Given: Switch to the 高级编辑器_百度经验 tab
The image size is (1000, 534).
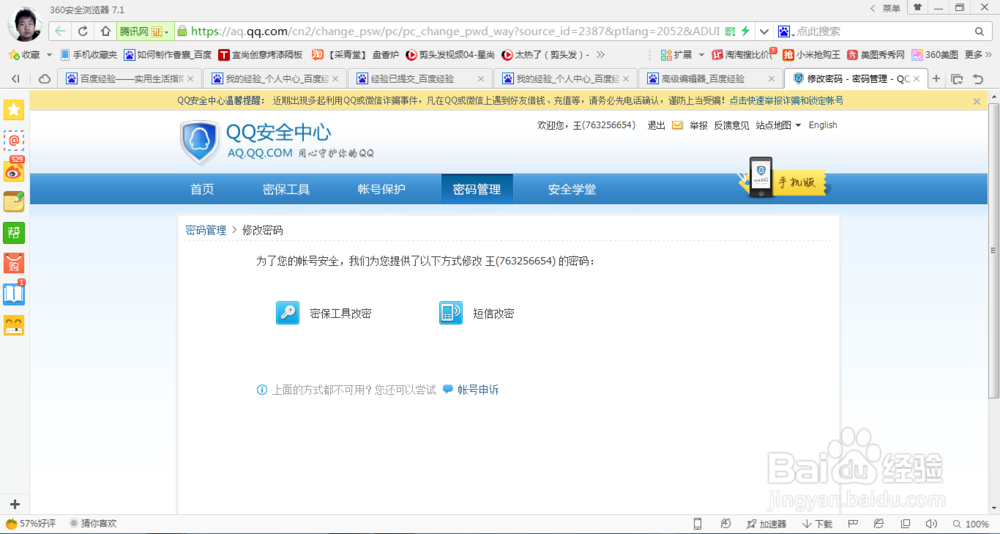Looking at the screenshot, I should tap(711, 78).
